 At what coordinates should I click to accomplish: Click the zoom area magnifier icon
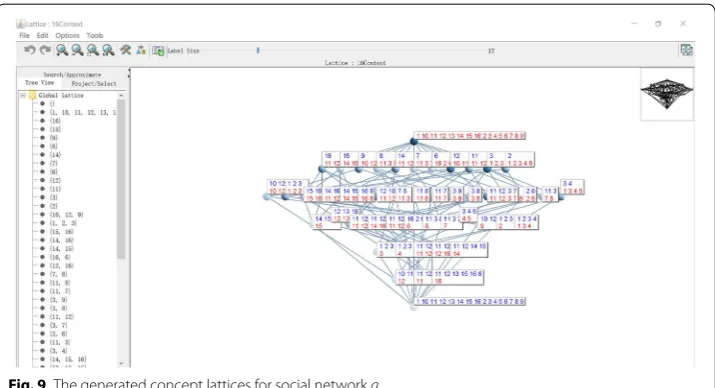pos(93,50)
